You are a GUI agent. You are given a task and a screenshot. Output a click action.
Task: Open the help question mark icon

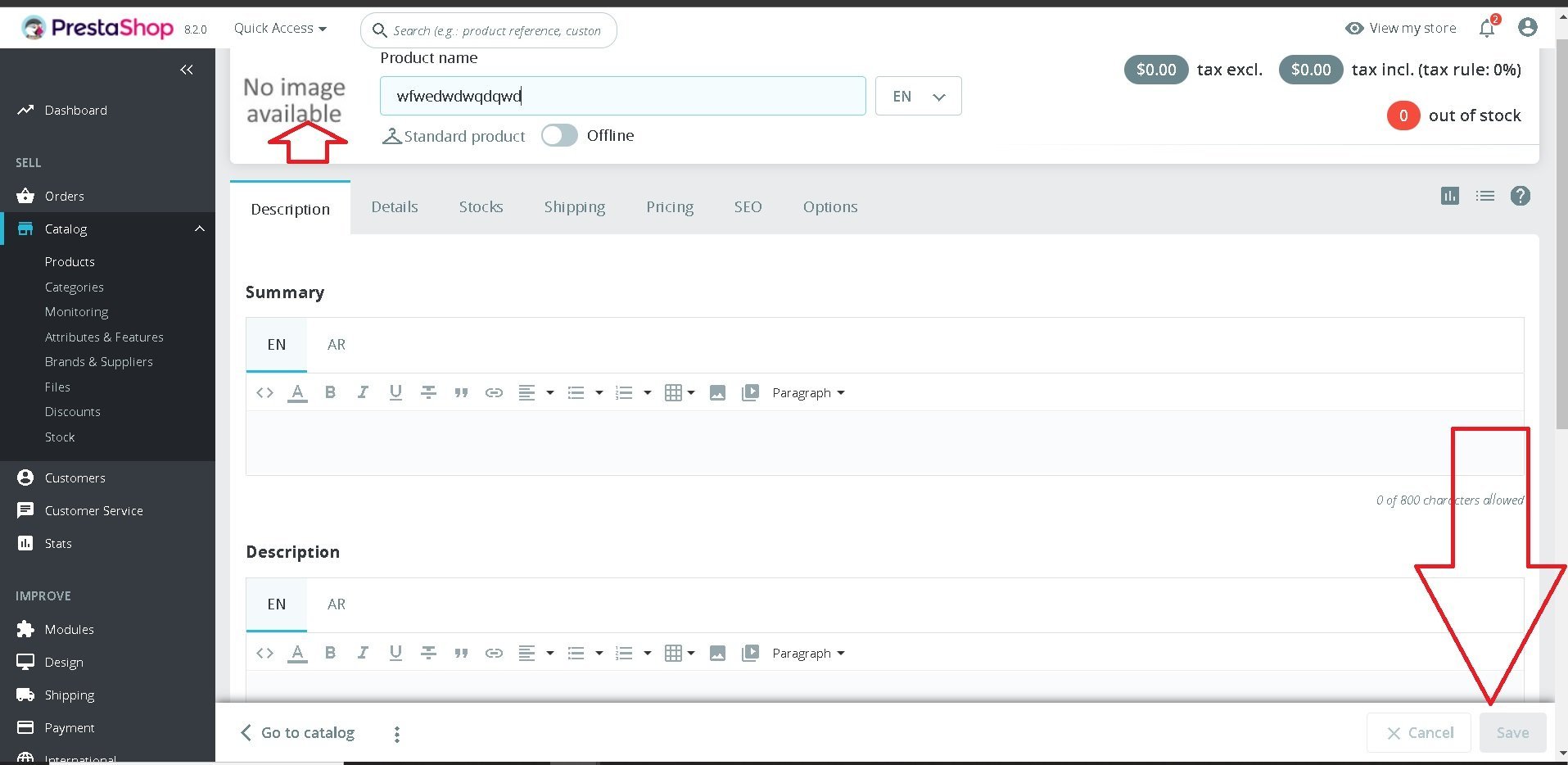click(1521, 196)
